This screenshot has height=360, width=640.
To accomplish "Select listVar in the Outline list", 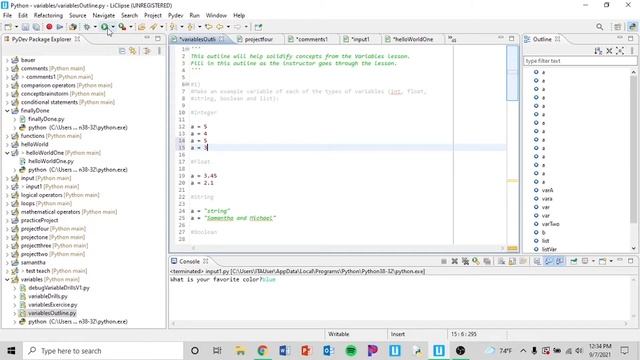I will (549, 249).
